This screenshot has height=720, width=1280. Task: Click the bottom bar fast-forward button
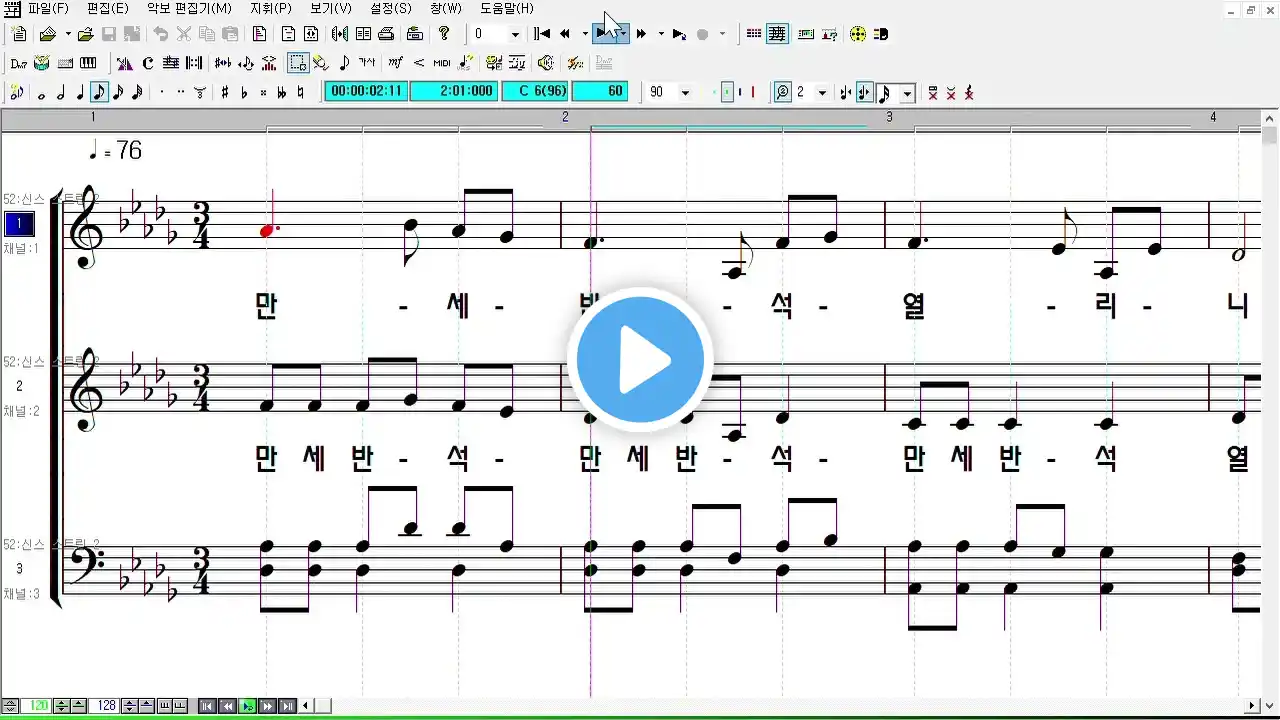pyautogui.click(x=267, y=706)
